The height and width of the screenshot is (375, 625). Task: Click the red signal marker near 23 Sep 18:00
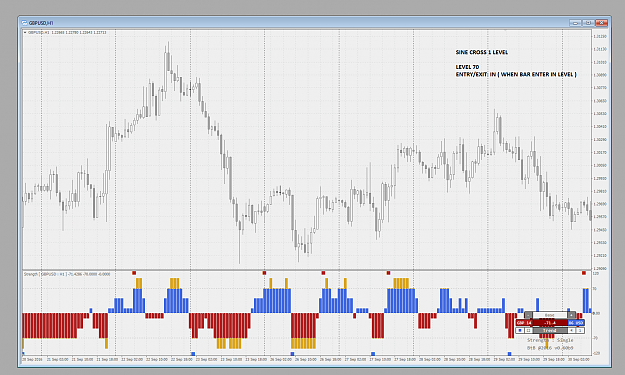coord(264,273)
